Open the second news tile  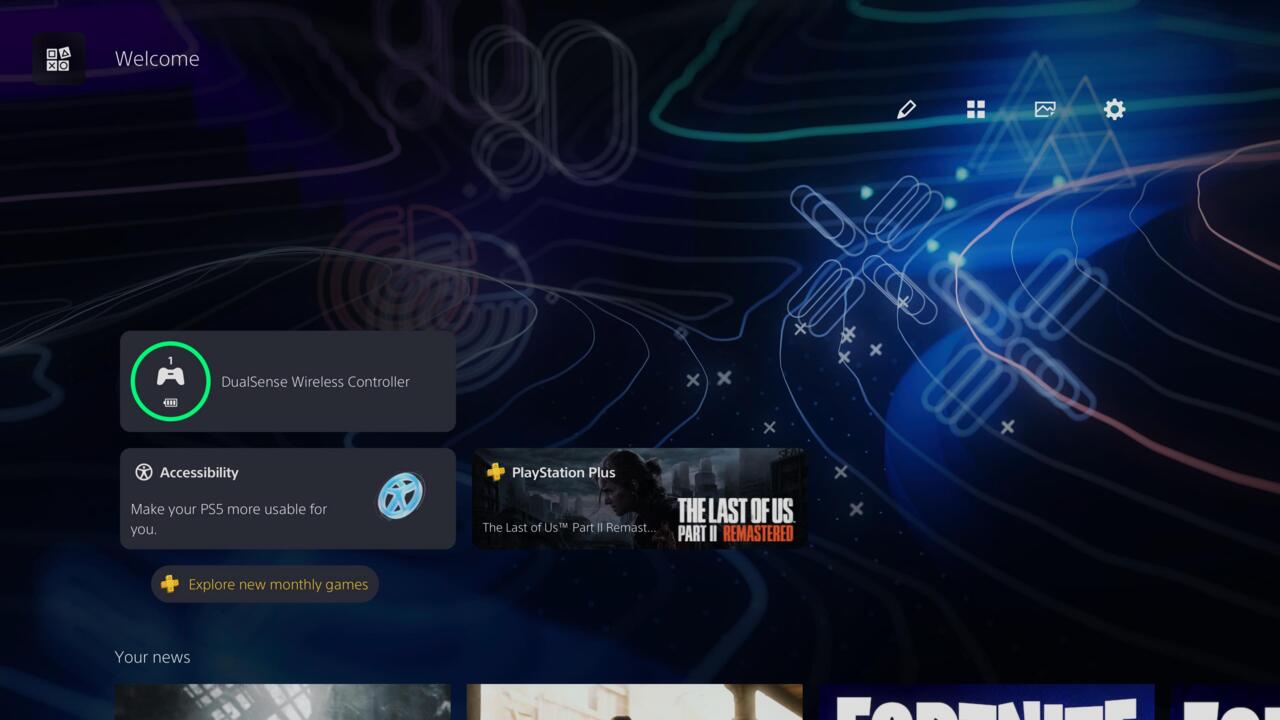634,702
